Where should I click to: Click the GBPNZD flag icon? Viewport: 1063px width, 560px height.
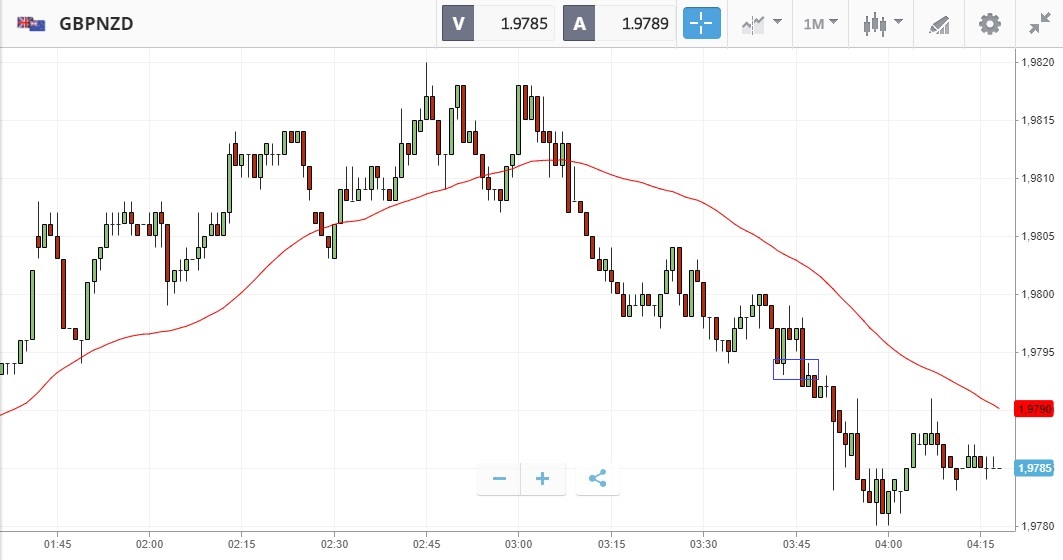(x=31, y=23)
